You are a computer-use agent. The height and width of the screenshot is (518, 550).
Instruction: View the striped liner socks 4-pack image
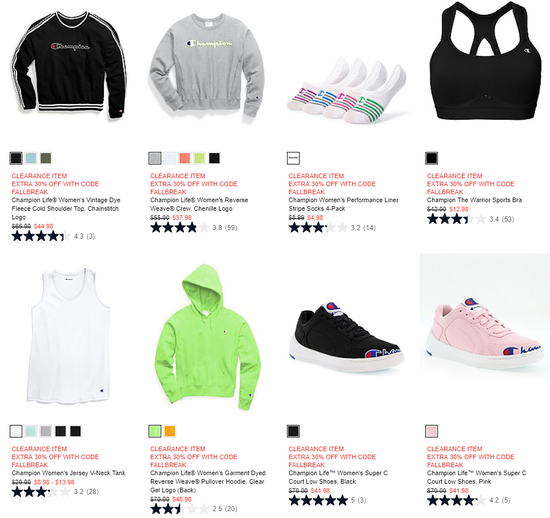(347, 90)
